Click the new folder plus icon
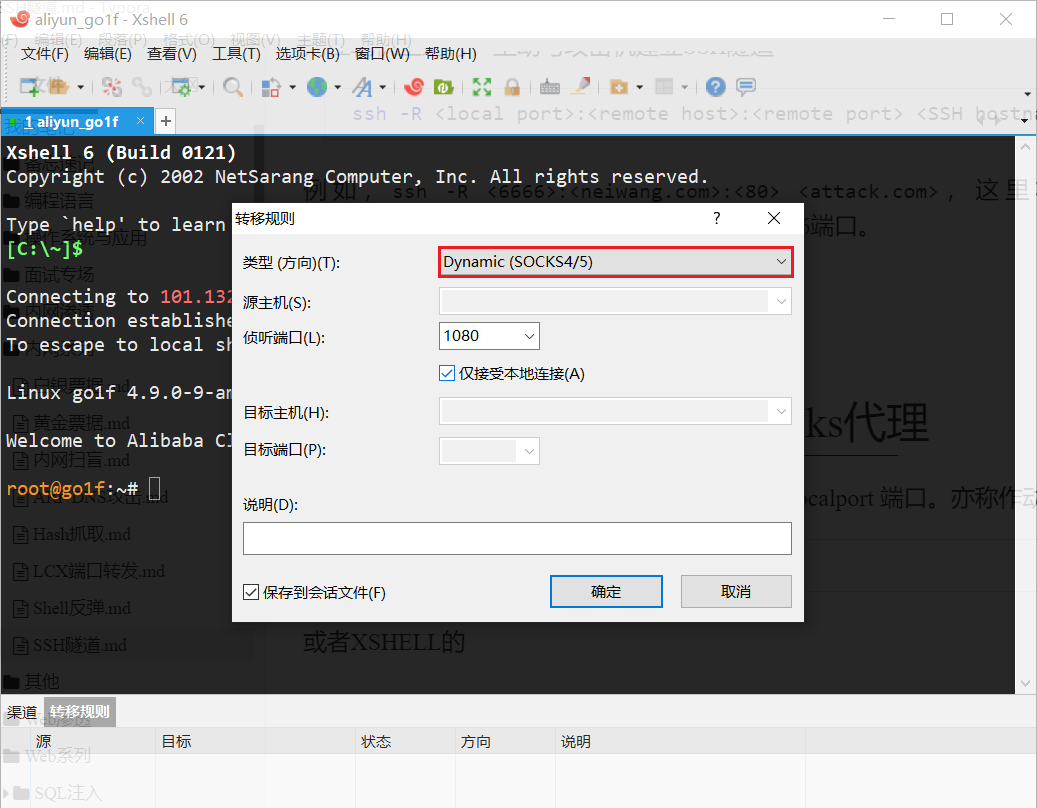Image resolution: width=1037 pixels, height=808 pixels. (618, 87)
